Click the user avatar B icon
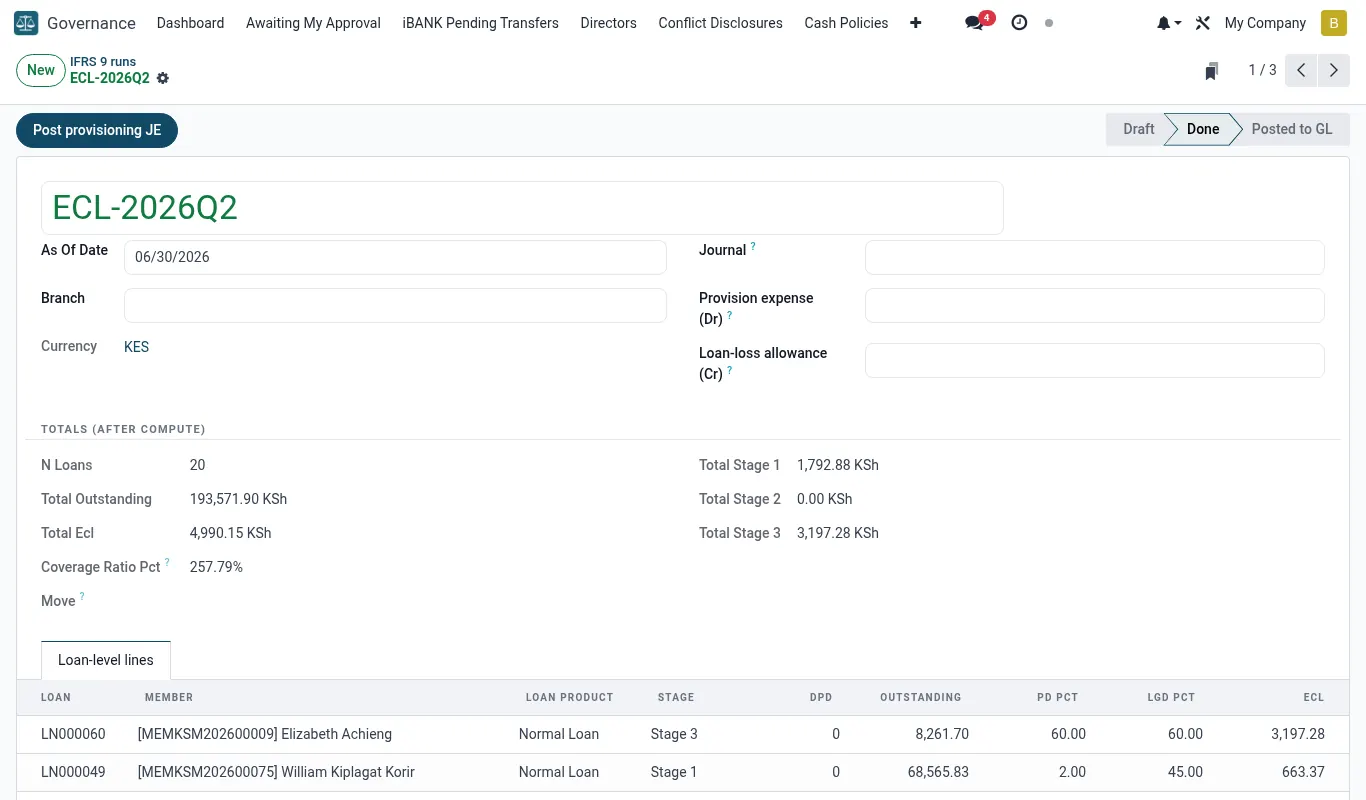 (x=1334, y=22)
